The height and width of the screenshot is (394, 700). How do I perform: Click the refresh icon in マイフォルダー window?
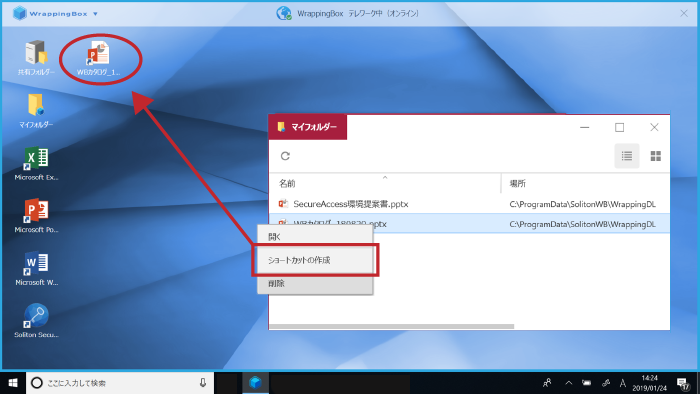coord(285,156)
